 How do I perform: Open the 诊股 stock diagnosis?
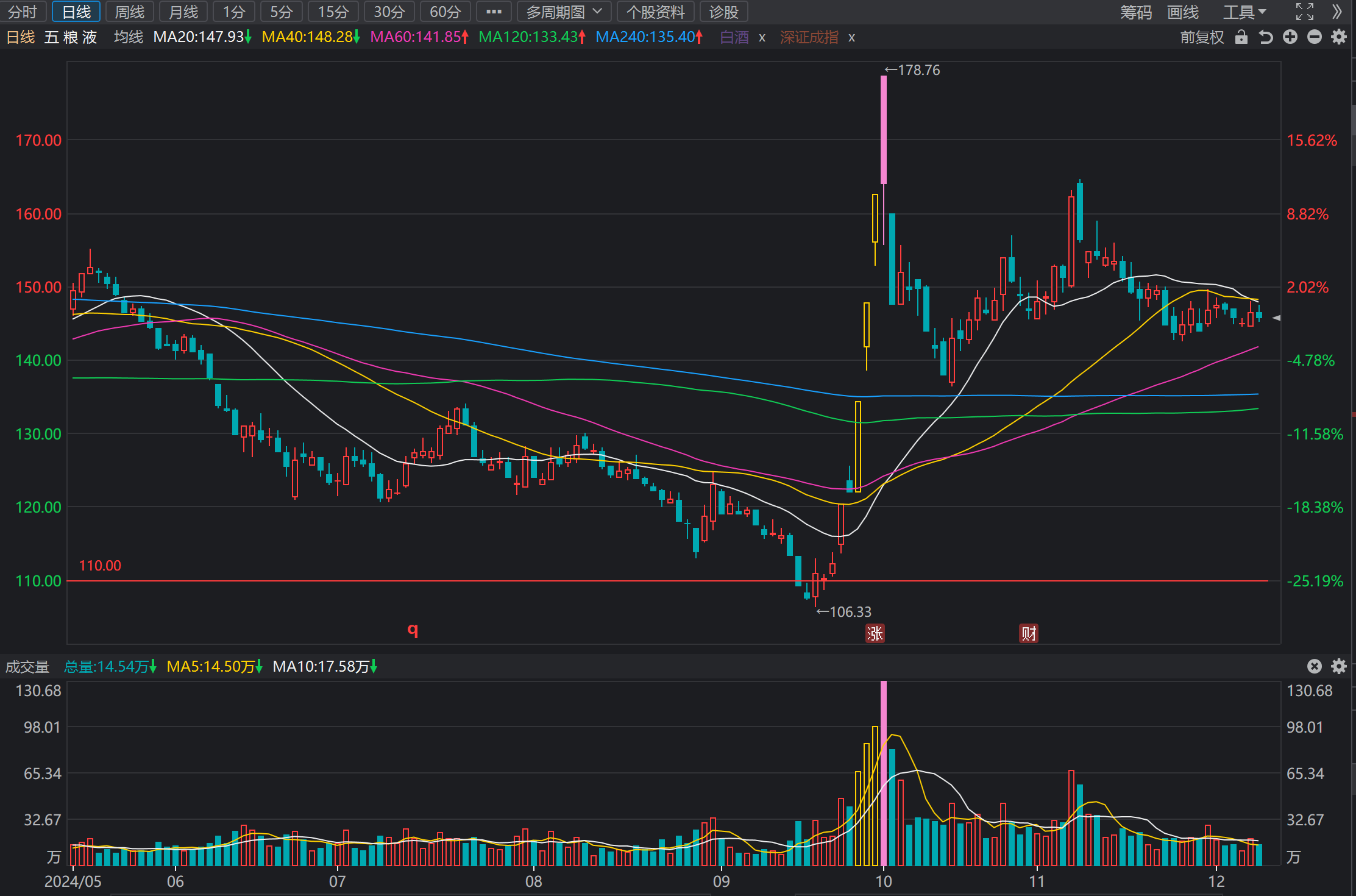(x=723, y=12)
